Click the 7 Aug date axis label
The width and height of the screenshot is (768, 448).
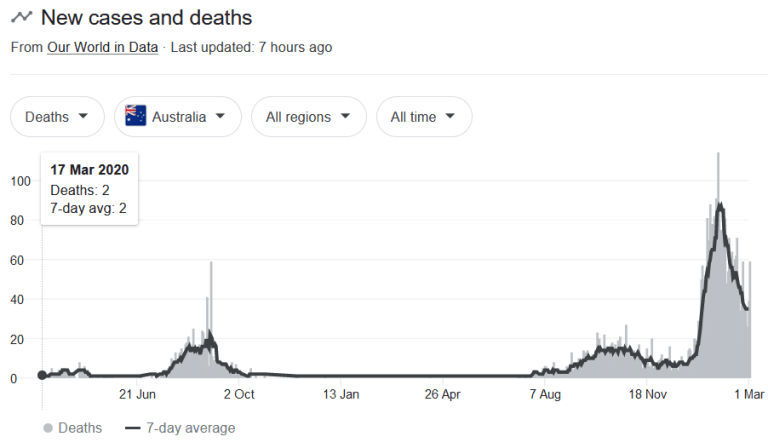tap(545, 394)
